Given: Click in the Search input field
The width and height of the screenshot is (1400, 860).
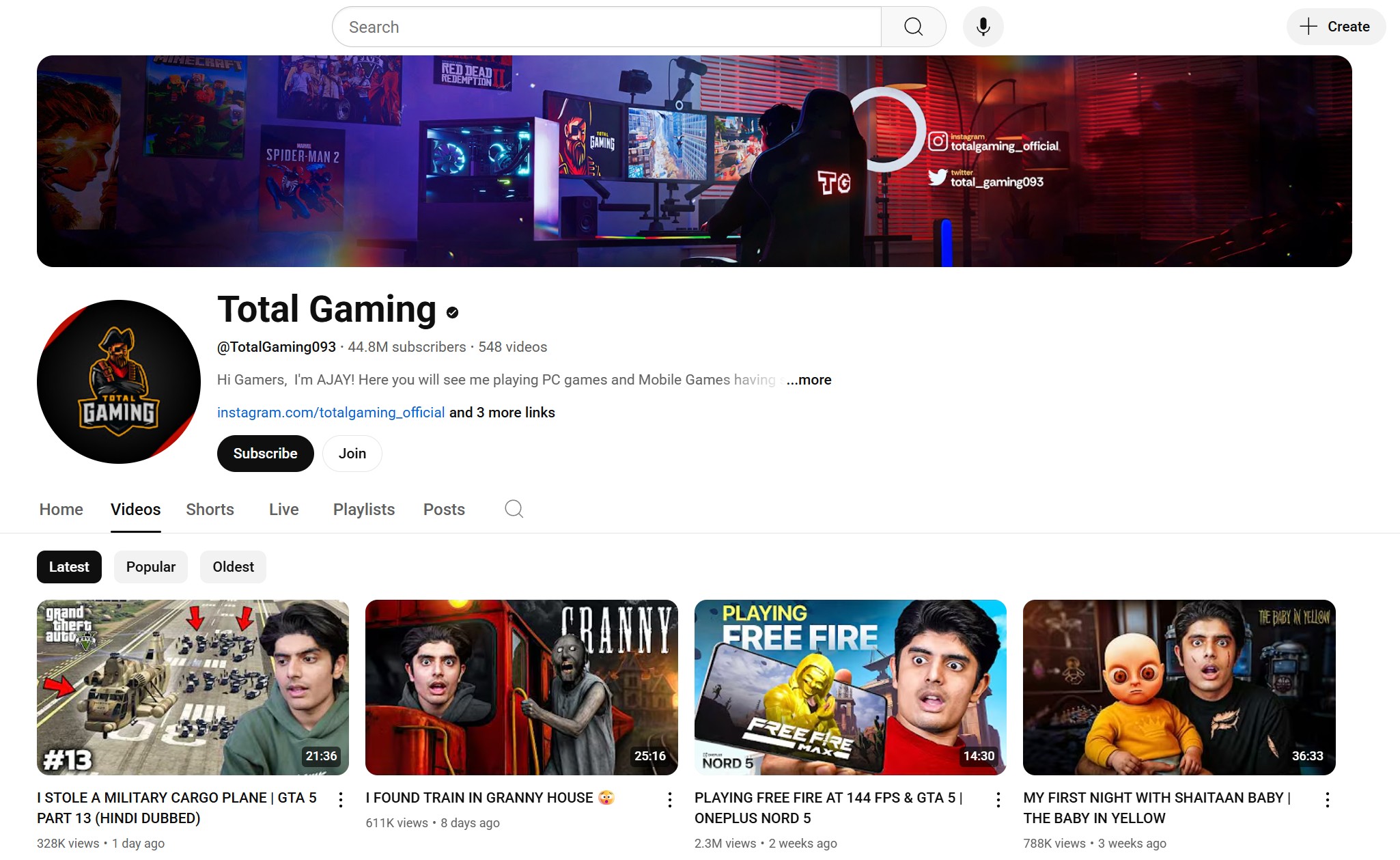Looking at the screenshot, I should point(606,27).
